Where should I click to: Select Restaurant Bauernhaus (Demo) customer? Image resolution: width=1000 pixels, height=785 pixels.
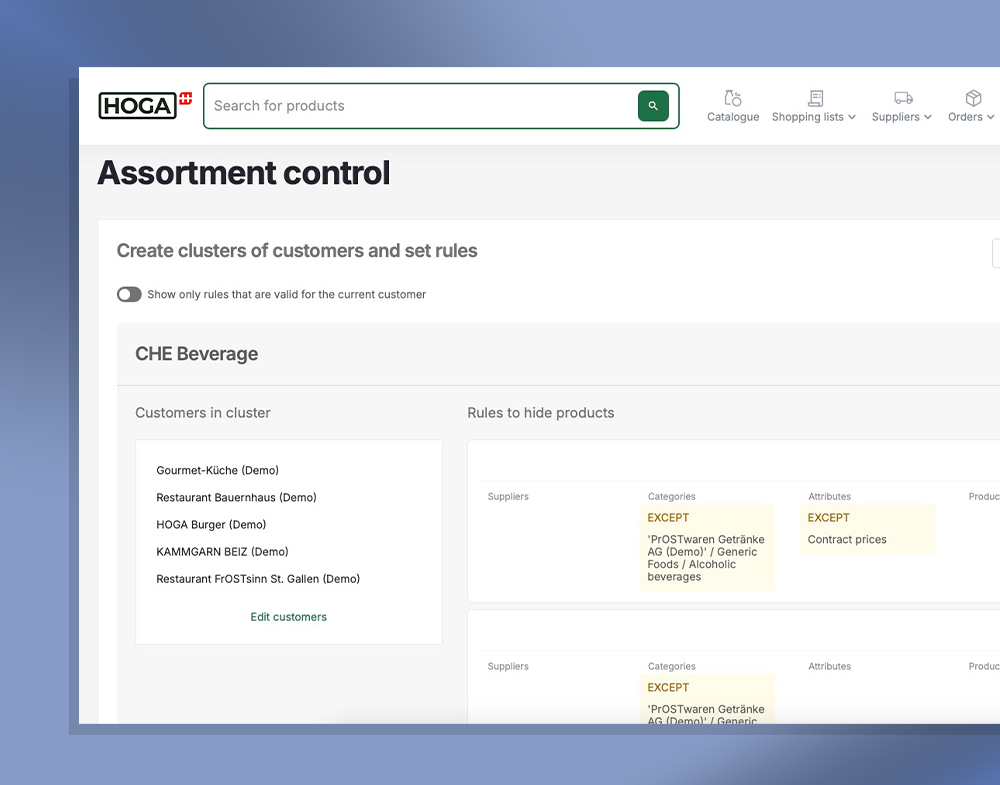236,497
